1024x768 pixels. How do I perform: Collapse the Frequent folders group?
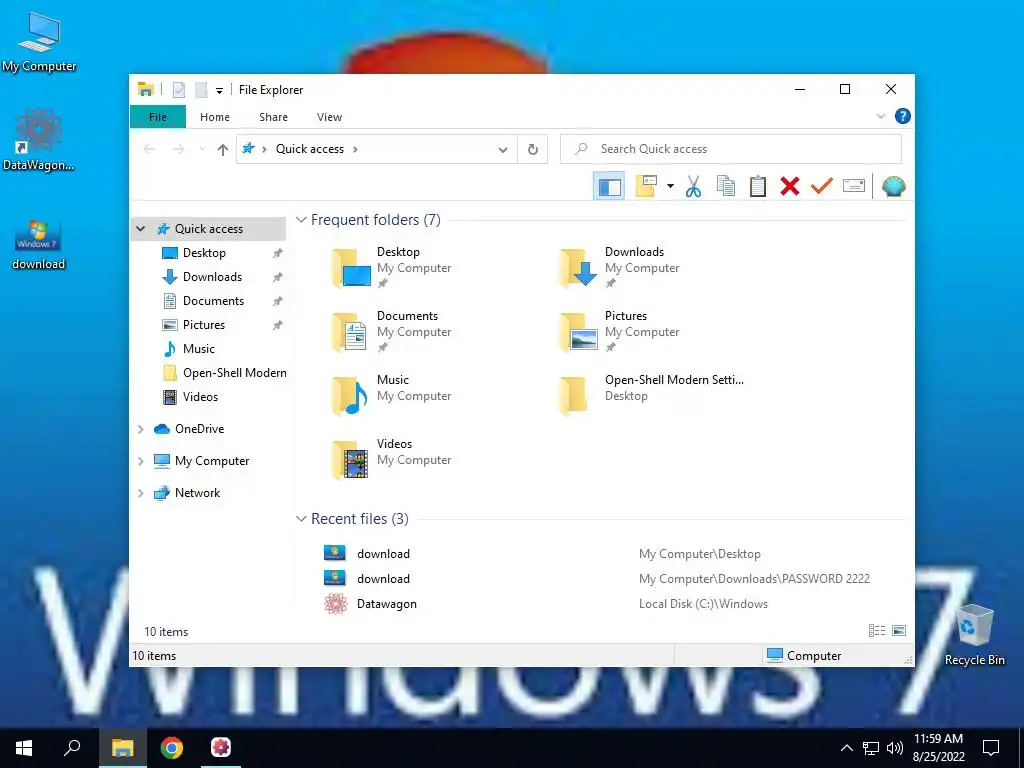coord(301,220)
